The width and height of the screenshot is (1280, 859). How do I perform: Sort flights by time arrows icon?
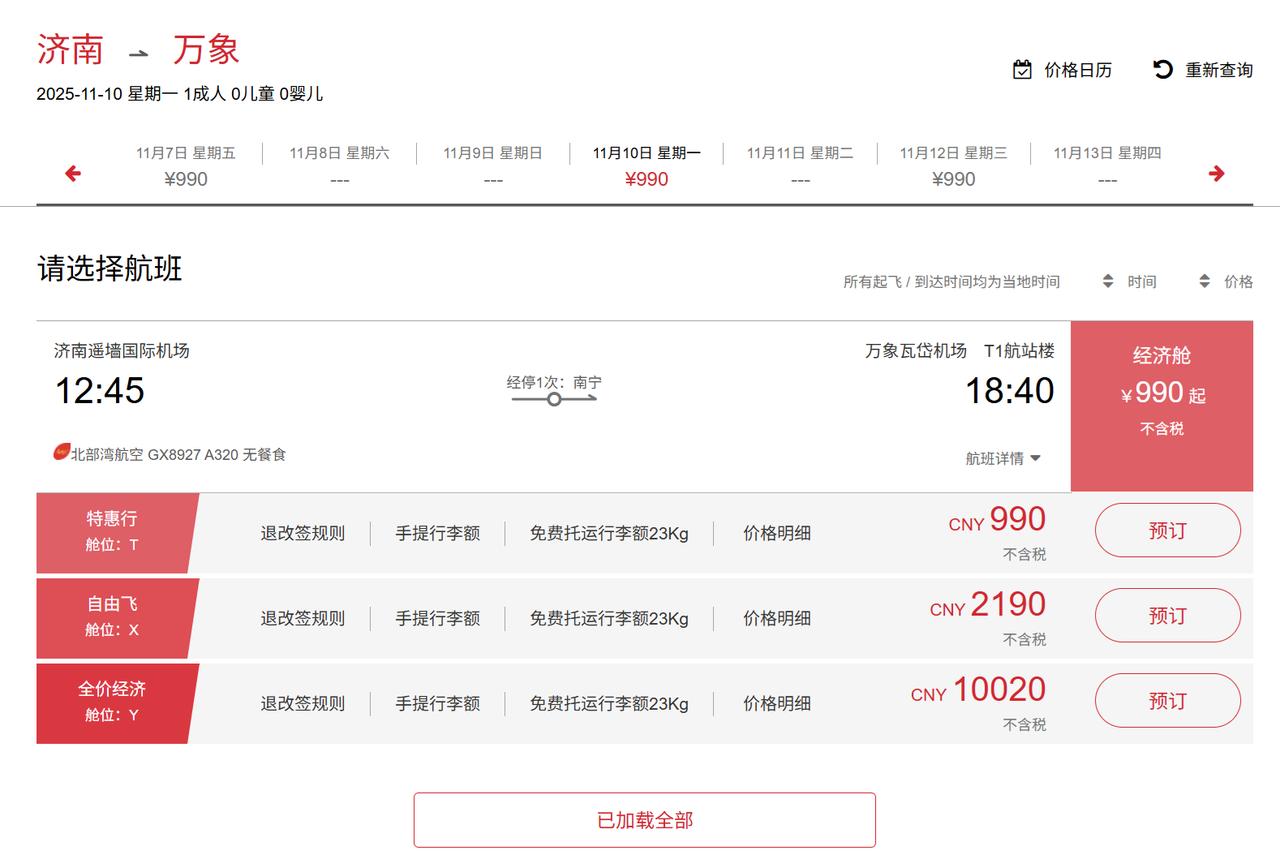tap(1108, 282)
